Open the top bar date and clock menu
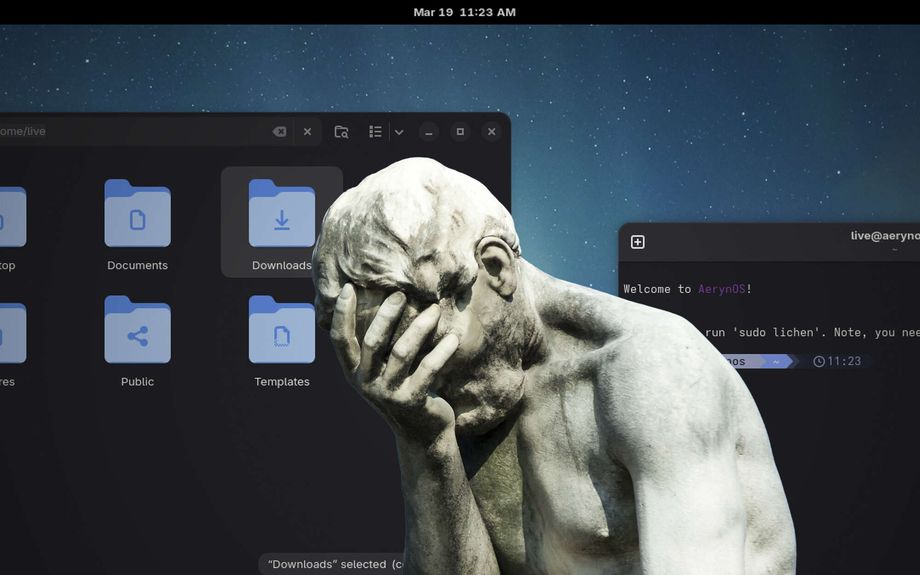The image size is (920, 575). pos(464,12)
